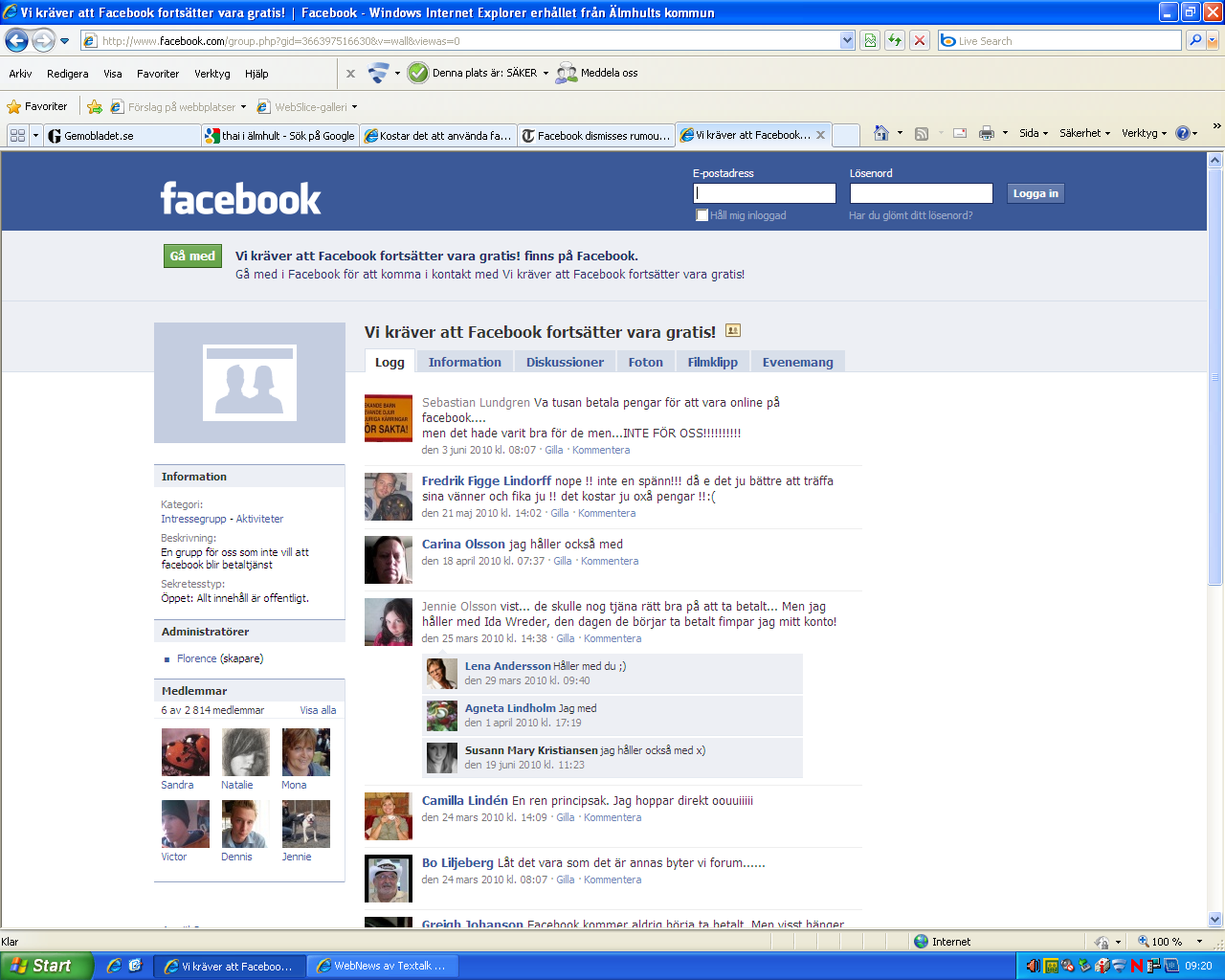This screenshot has width=1225, height=980.
Task: Click the zoom magnifier in status bar
Action: (x=1144, y=941)
